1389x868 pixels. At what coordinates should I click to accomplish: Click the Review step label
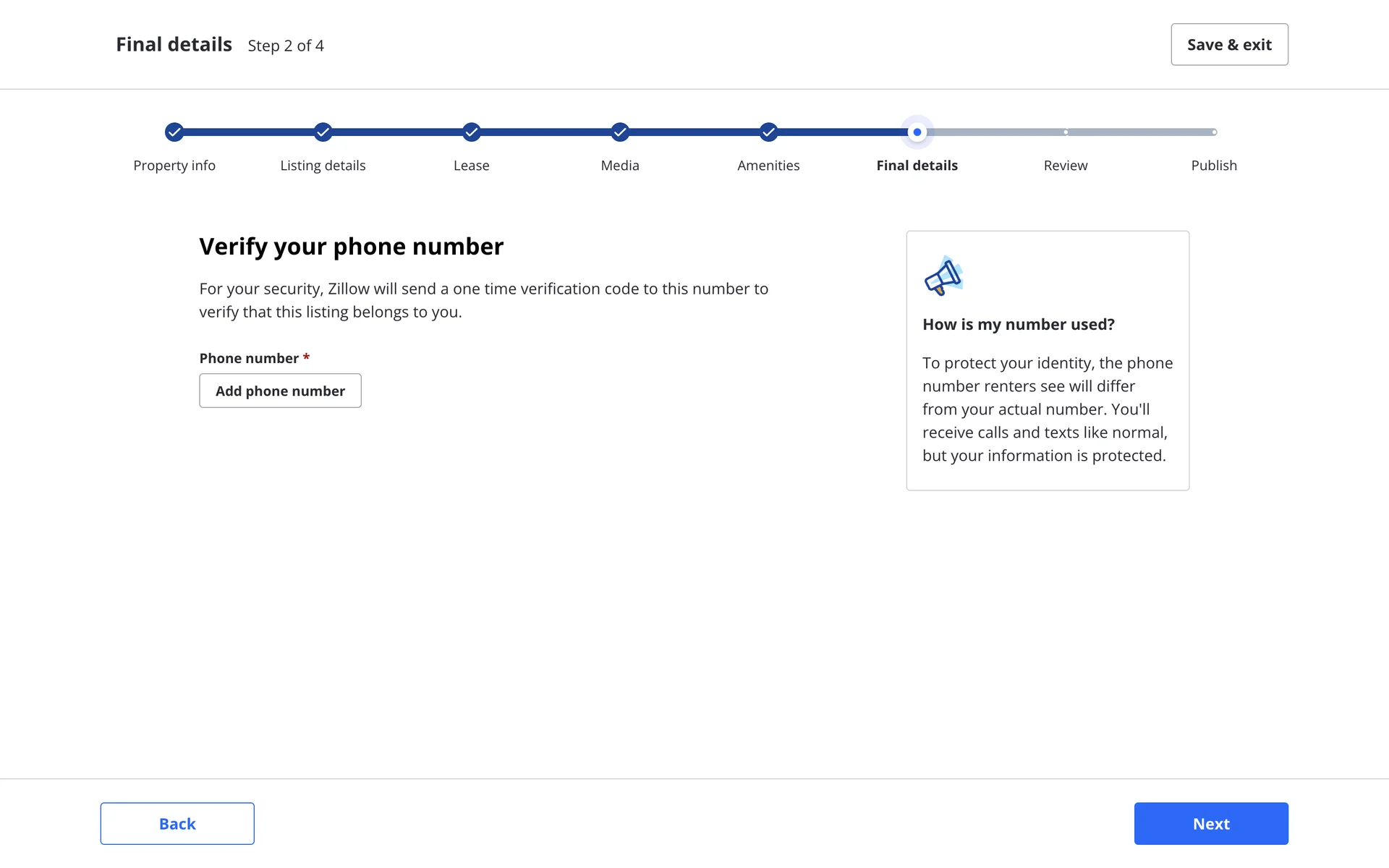click(1066, 166)
